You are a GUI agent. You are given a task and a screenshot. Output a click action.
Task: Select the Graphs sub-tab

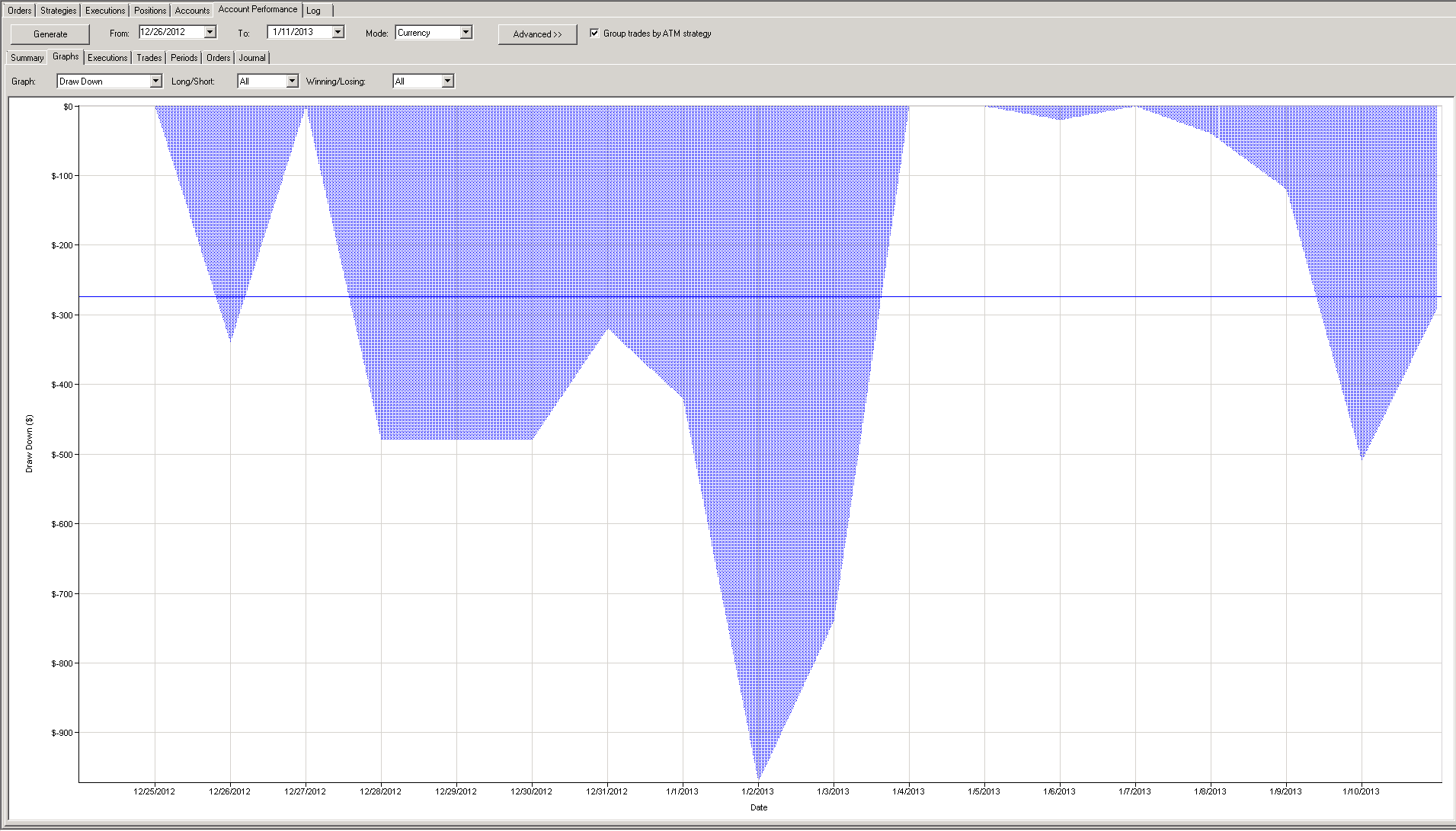tap(66, 56)
